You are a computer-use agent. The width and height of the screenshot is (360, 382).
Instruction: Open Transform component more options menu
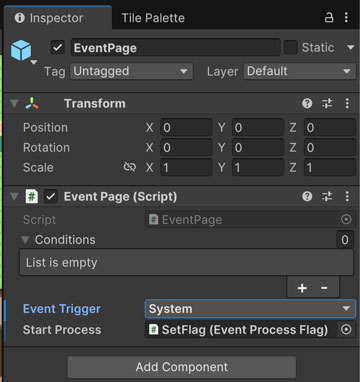point(347,104)
